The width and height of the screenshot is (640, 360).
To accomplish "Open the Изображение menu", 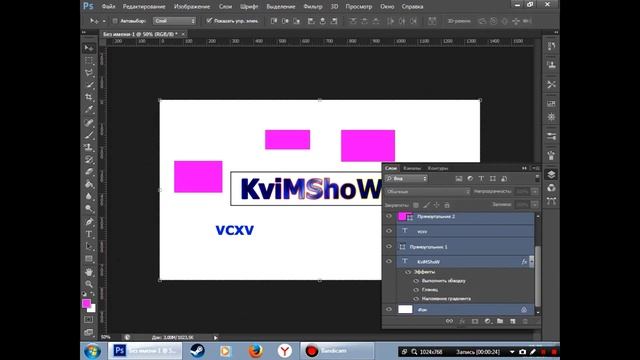I will click(192, 7).
